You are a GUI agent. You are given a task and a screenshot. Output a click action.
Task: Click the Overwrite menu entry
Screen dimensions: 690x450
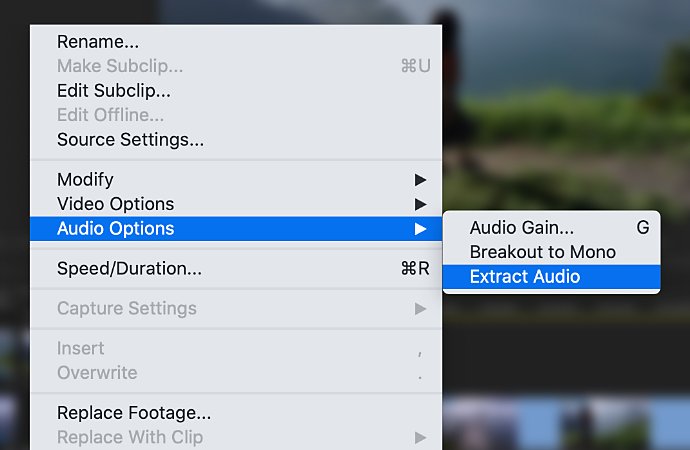[x=236, y=373]
